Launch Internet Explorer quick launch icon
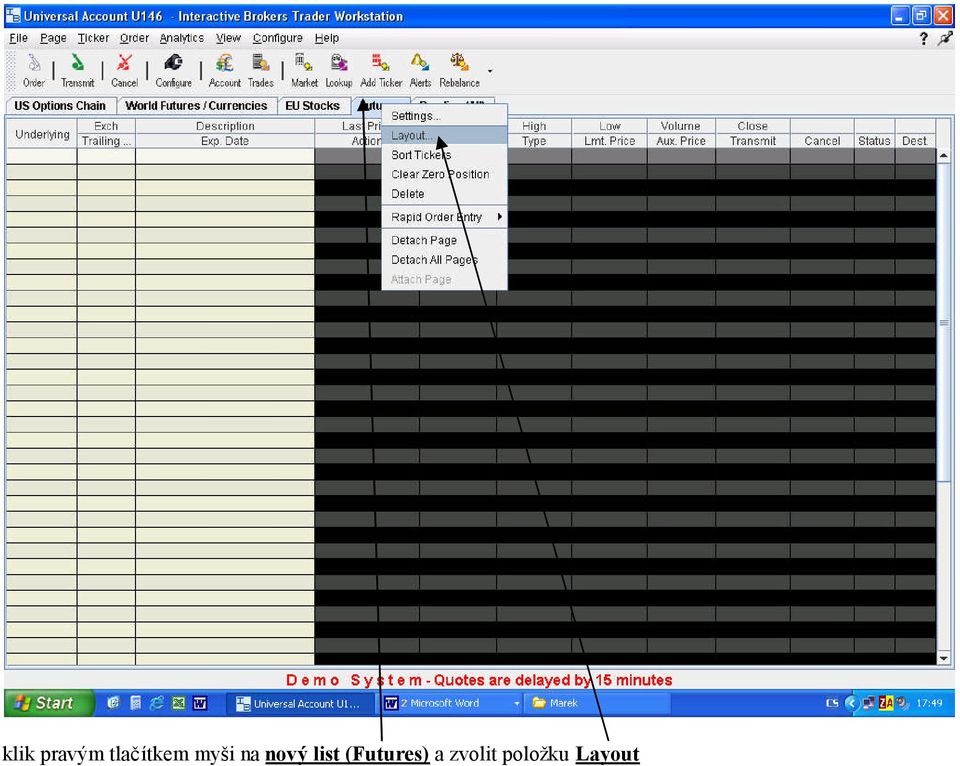 coord(157,704)
